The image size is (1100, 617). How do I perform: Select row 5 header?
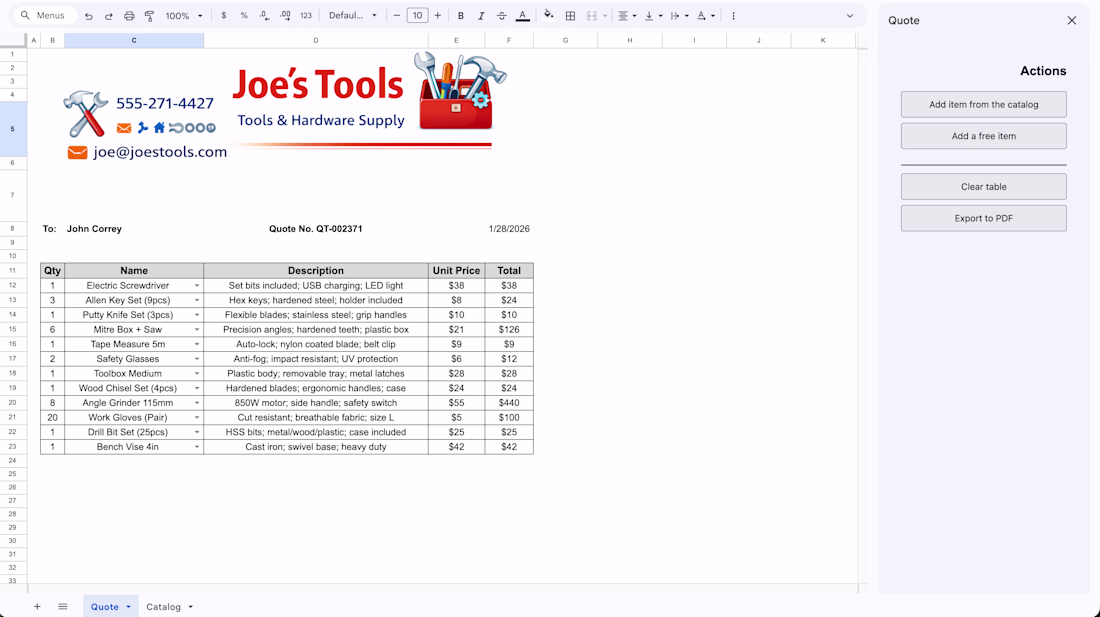13,129
